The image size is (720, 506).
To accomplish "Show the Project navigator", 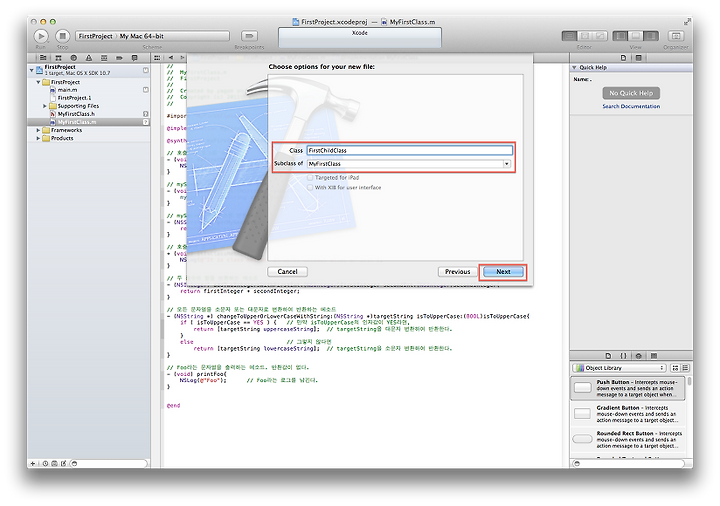I will 43,58.
